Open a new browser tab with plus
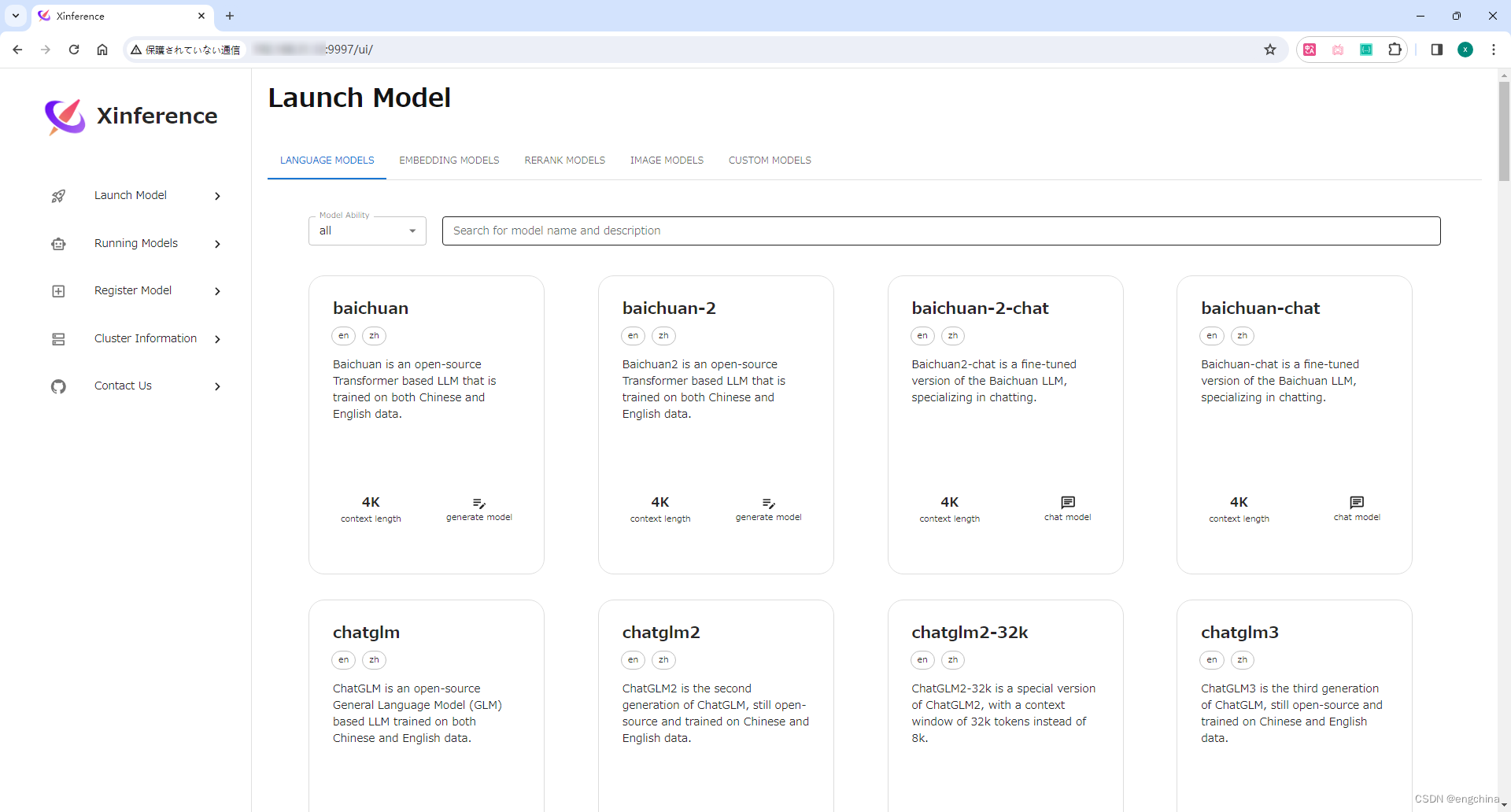Viewport: 1511px width, 812px height. click(x=230, y=16)
